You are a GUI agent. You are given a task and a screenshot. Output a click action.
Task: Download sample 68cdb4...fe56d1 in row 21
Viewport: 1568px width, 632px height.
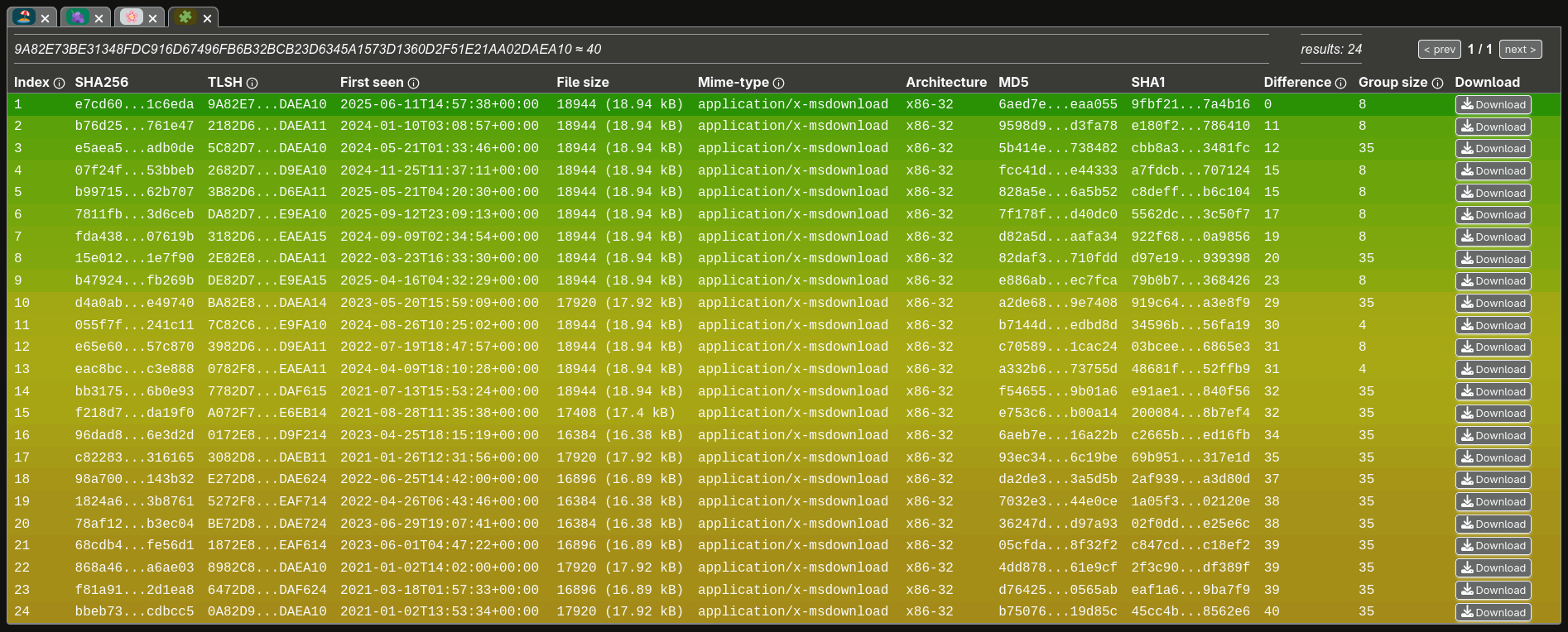pyautogui.click(x=1493, y=546)
